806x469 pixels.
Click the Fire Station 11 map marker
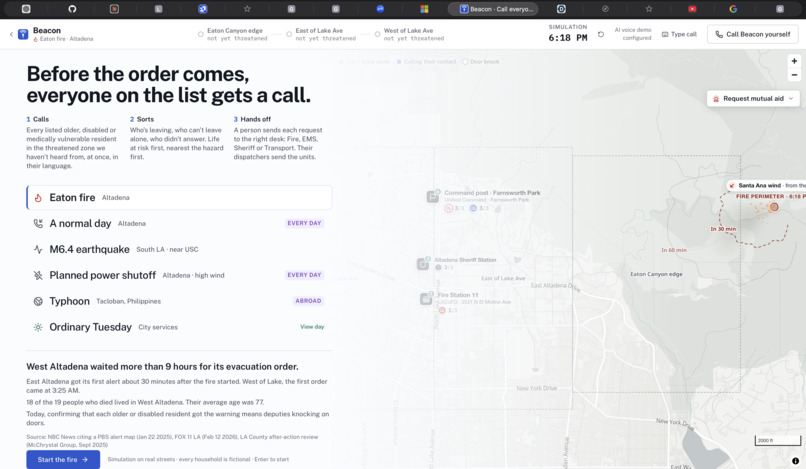pyautogui.click(x=426, y=298)
